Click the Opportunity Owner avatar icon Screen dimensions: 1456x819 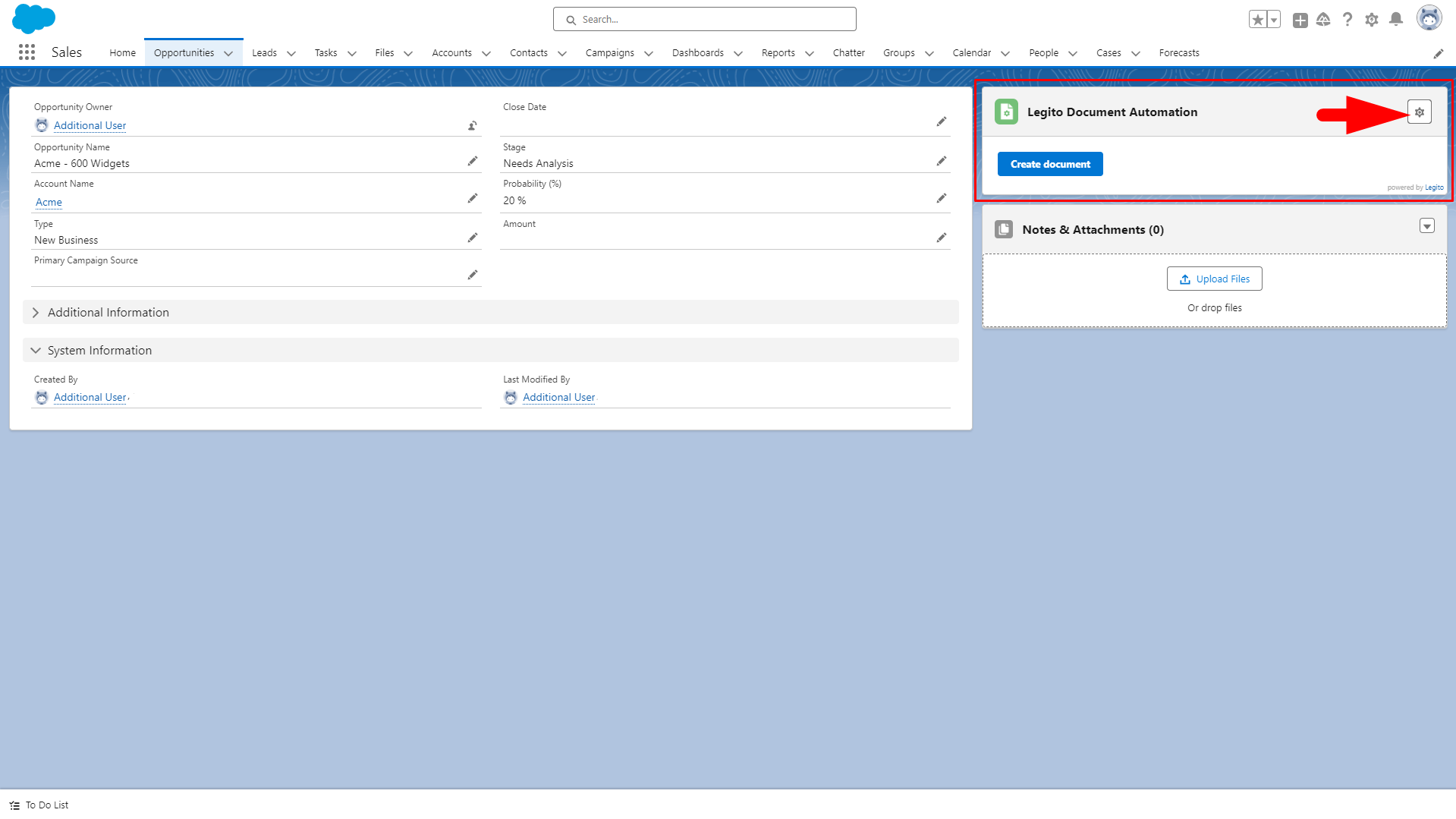(x=42, y=125)
